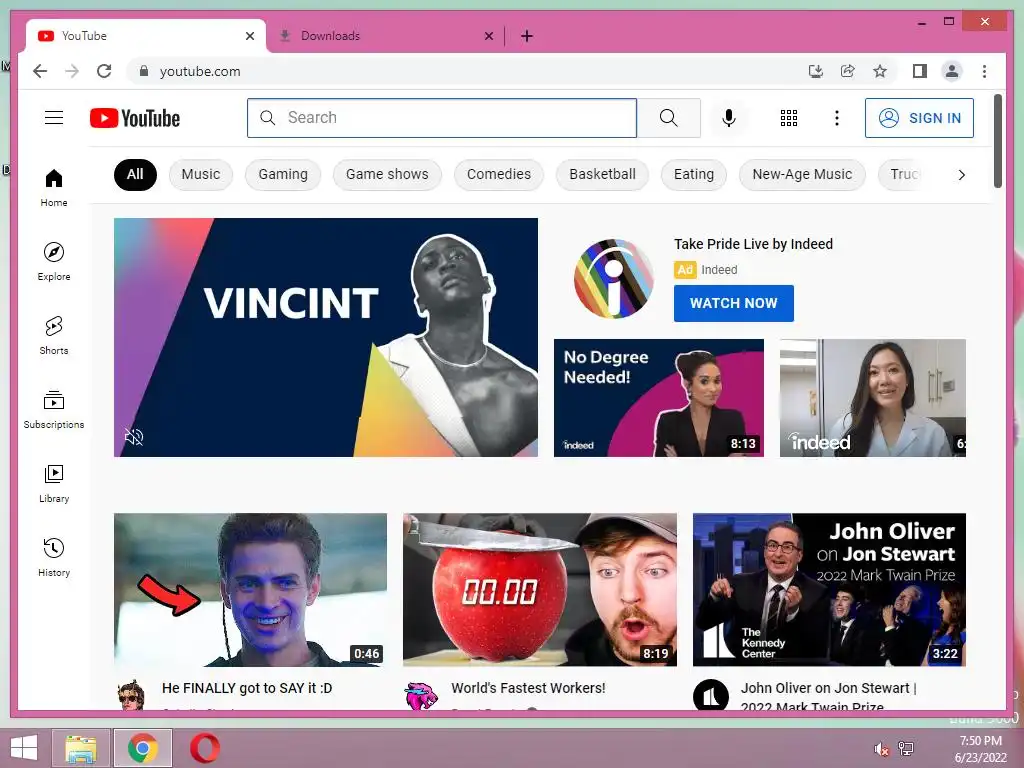The width and height of the screenshot is (1024, 768).
Task: Start voice search with microphone icon
Action: (x=729, y=118)
